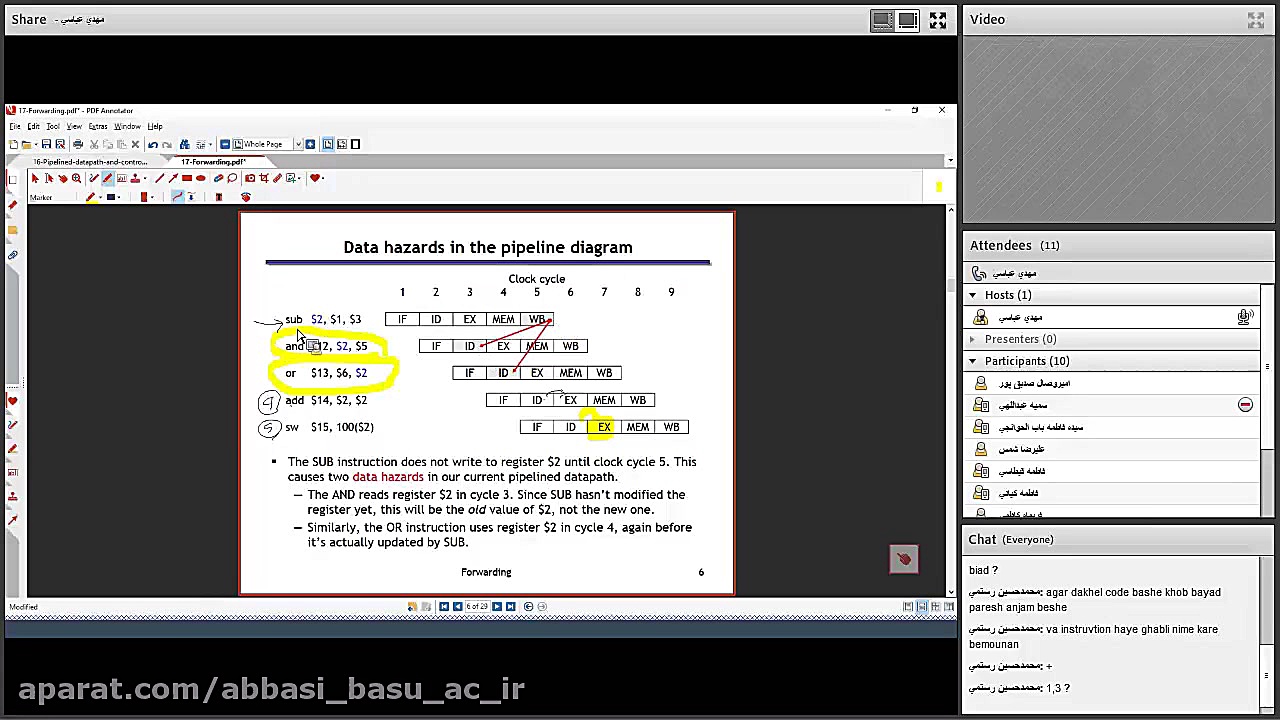Toggle the smooth curve marker option

(x=177, y=197)
